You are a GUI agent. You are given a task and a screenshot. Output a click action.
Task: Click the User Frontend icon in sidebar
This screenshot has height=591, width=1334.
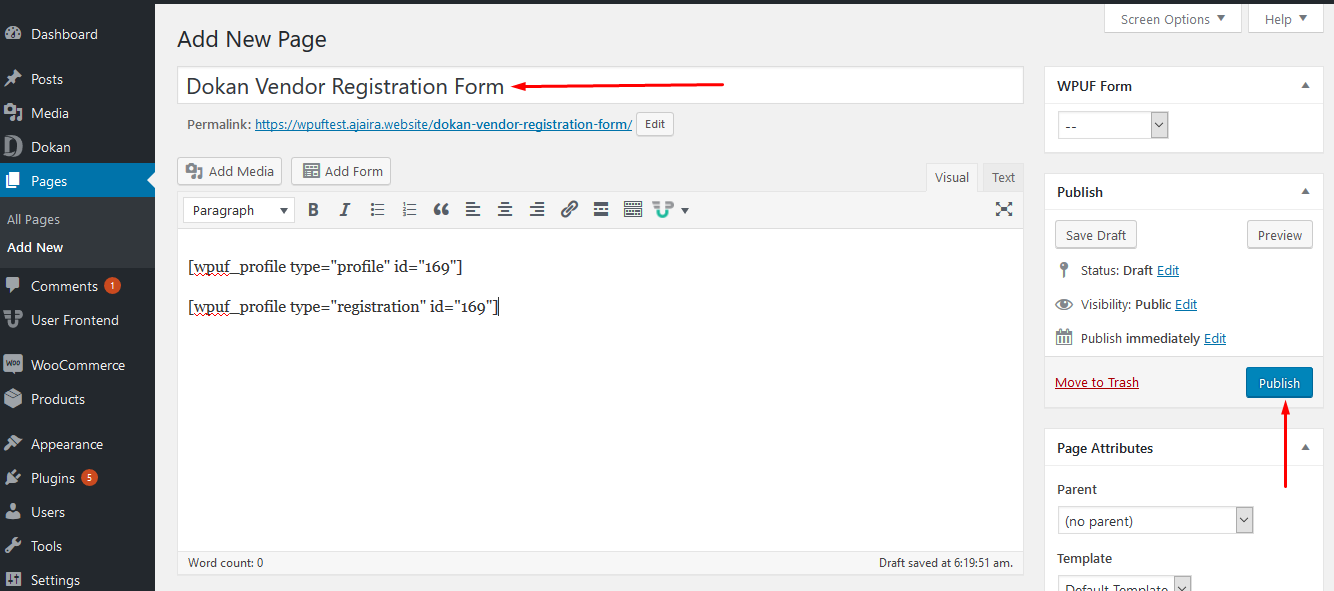pyautogui.click(x=13, y=320)
